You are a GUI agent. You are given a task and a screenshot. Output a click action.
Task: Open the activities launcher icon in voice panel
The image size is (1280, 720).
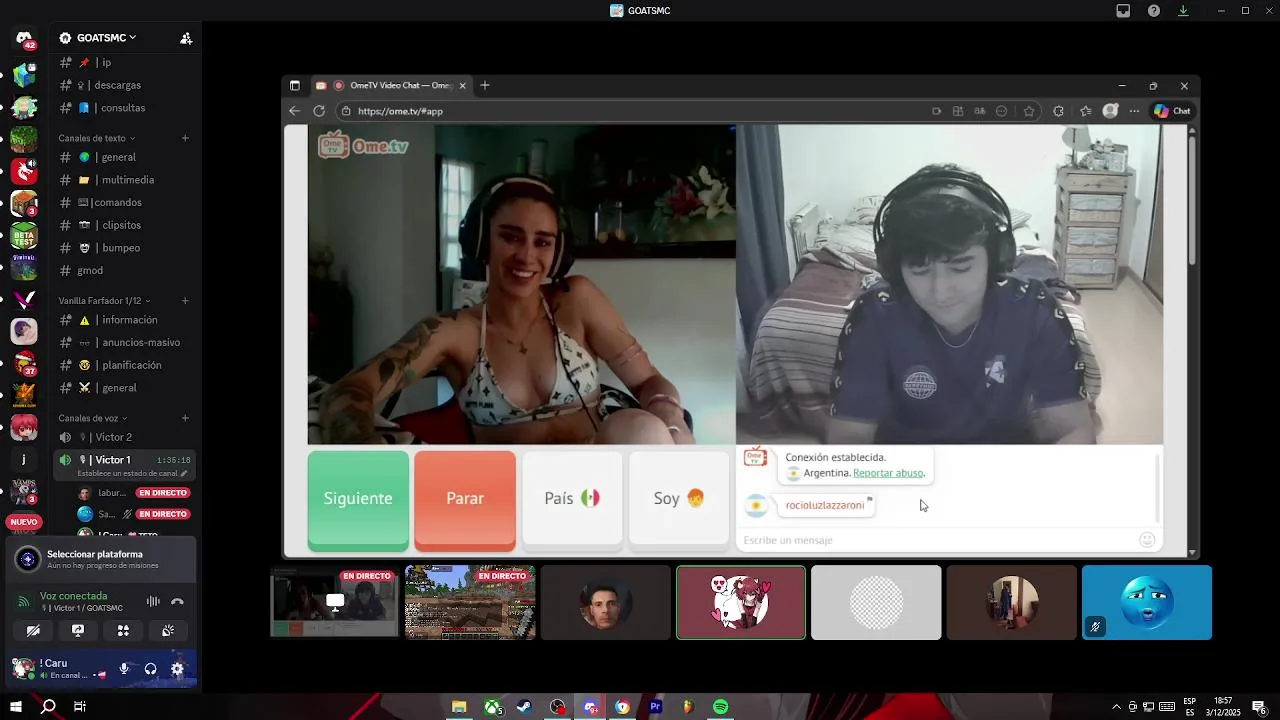(x=123, y=631)
